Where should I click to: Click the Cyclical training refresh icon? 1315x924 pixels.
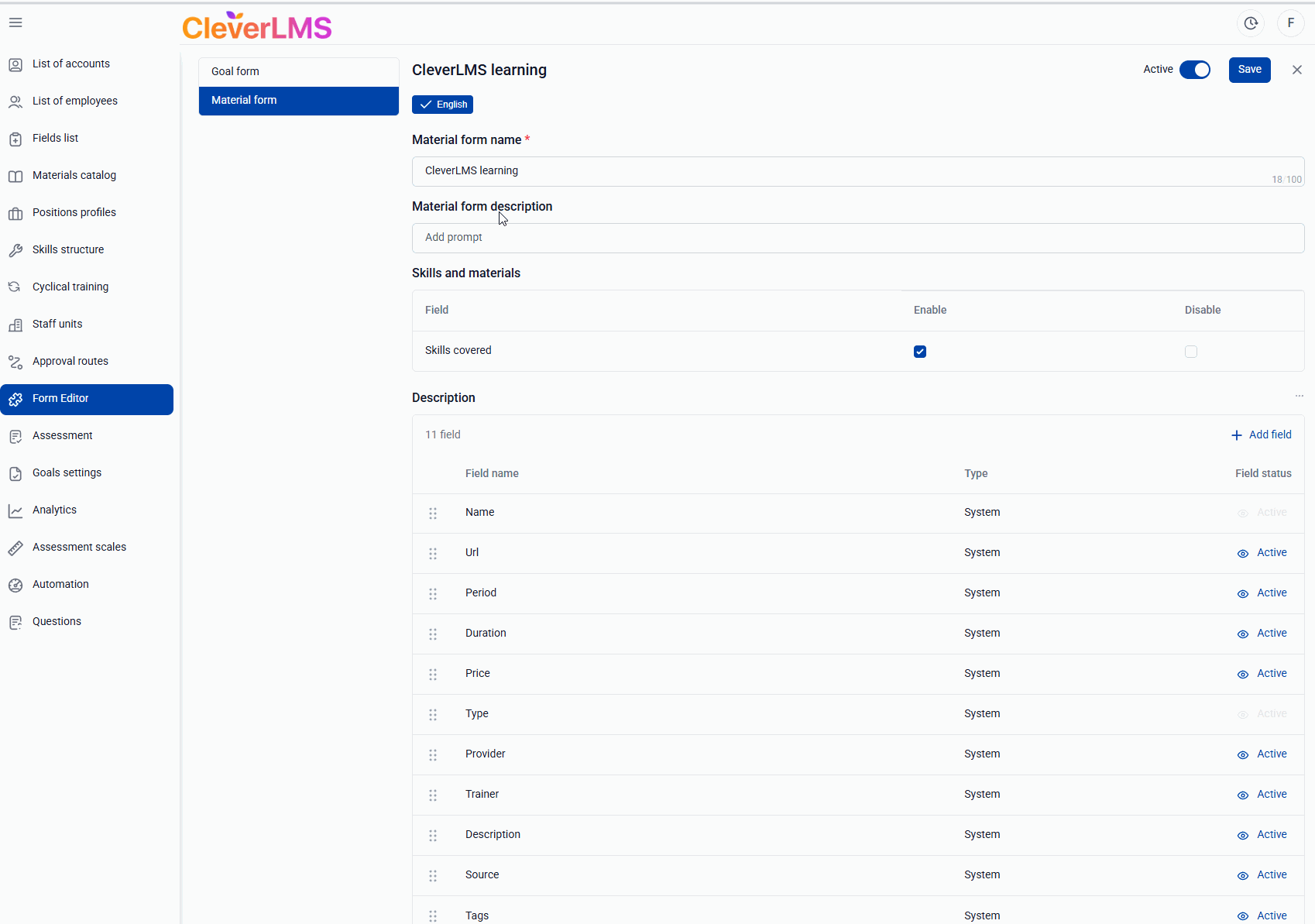[x=15, y=287]
